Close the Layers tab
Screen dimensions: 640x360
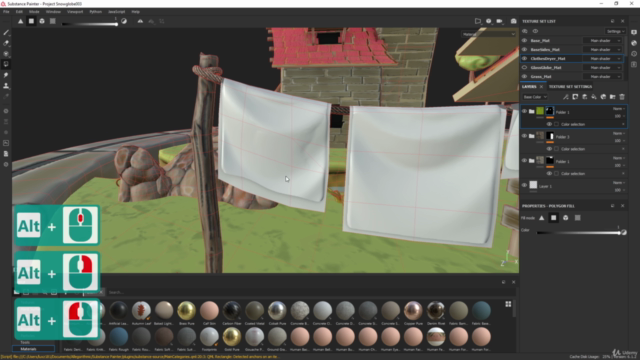click(x=542, y=87)
